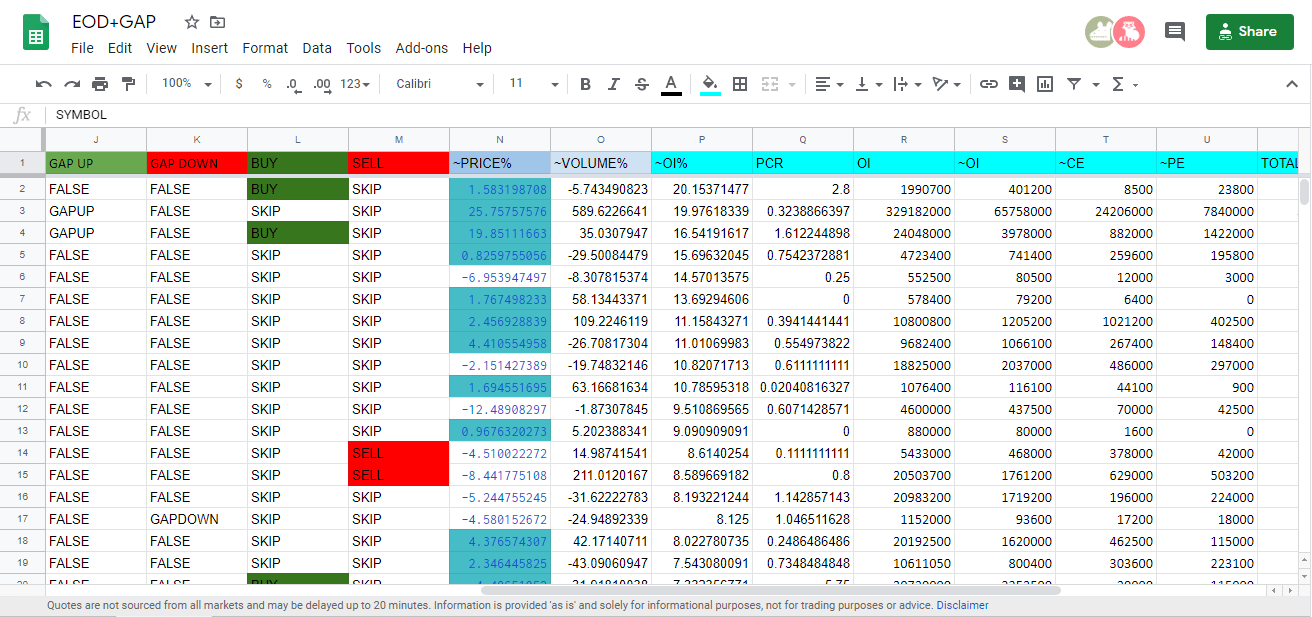The image size is (1312, 617).
Task: Open the Help menu
Action: coord(477,48)
